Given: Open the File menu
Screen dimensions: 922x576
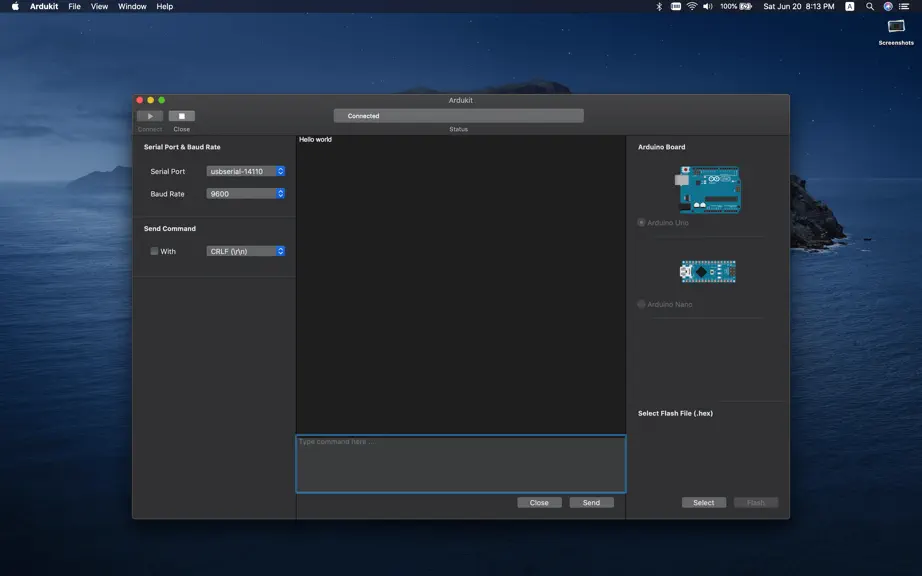Looking at the screenshot, I should [75, 6].
